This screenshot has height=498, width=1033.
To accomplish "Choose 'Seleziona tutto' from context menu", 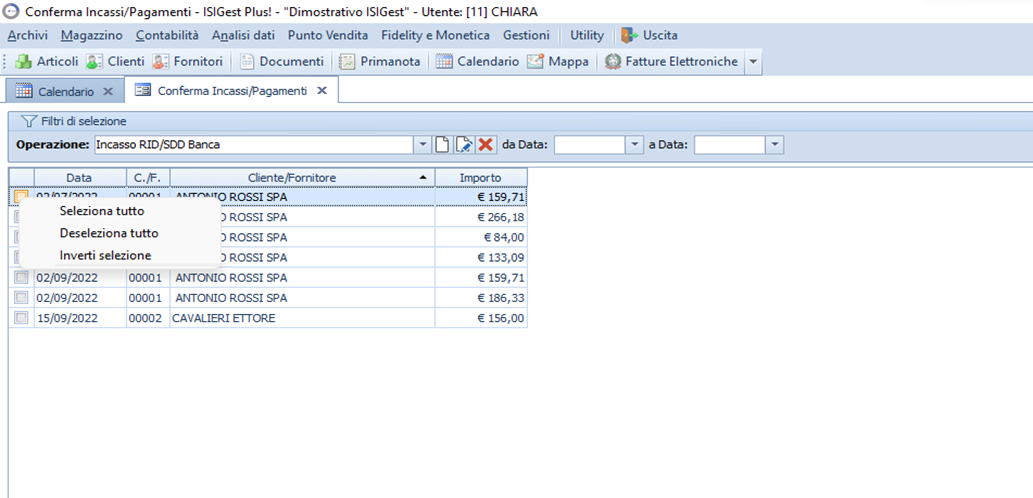I will tap(102, 211).
